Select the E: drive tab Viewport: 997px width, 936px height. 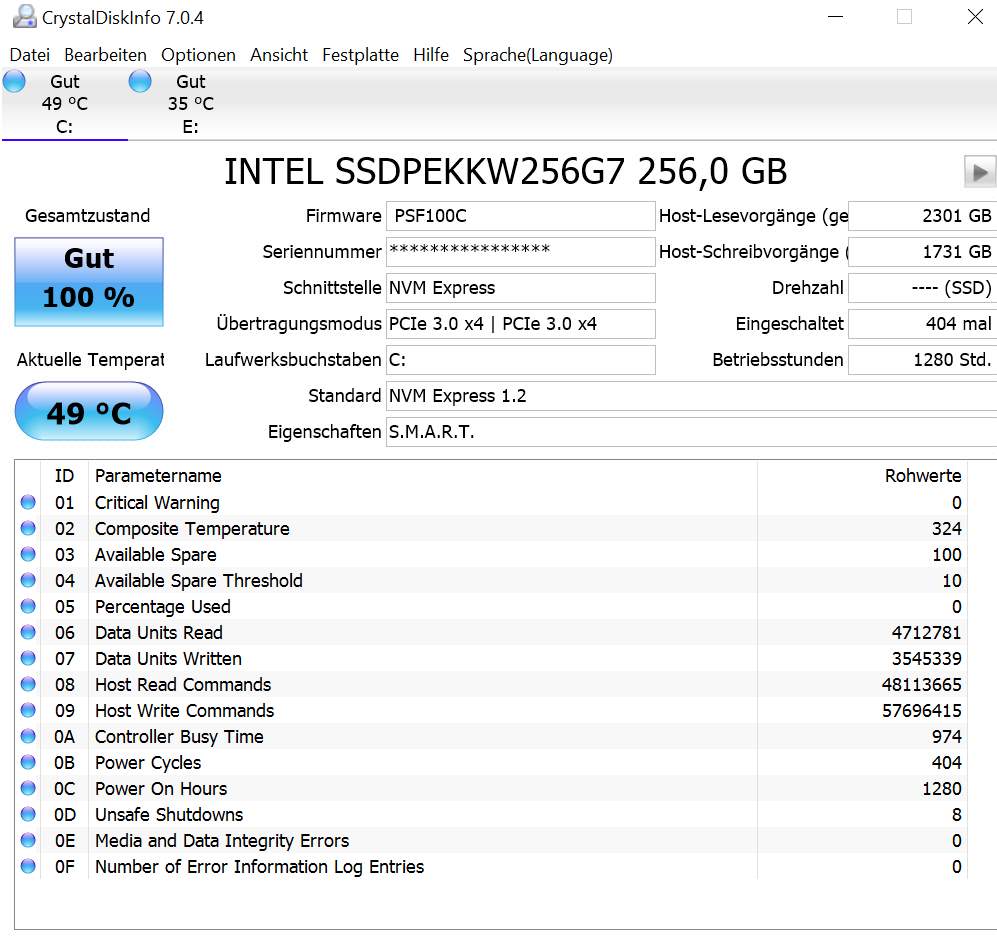[x=191, y=104]
